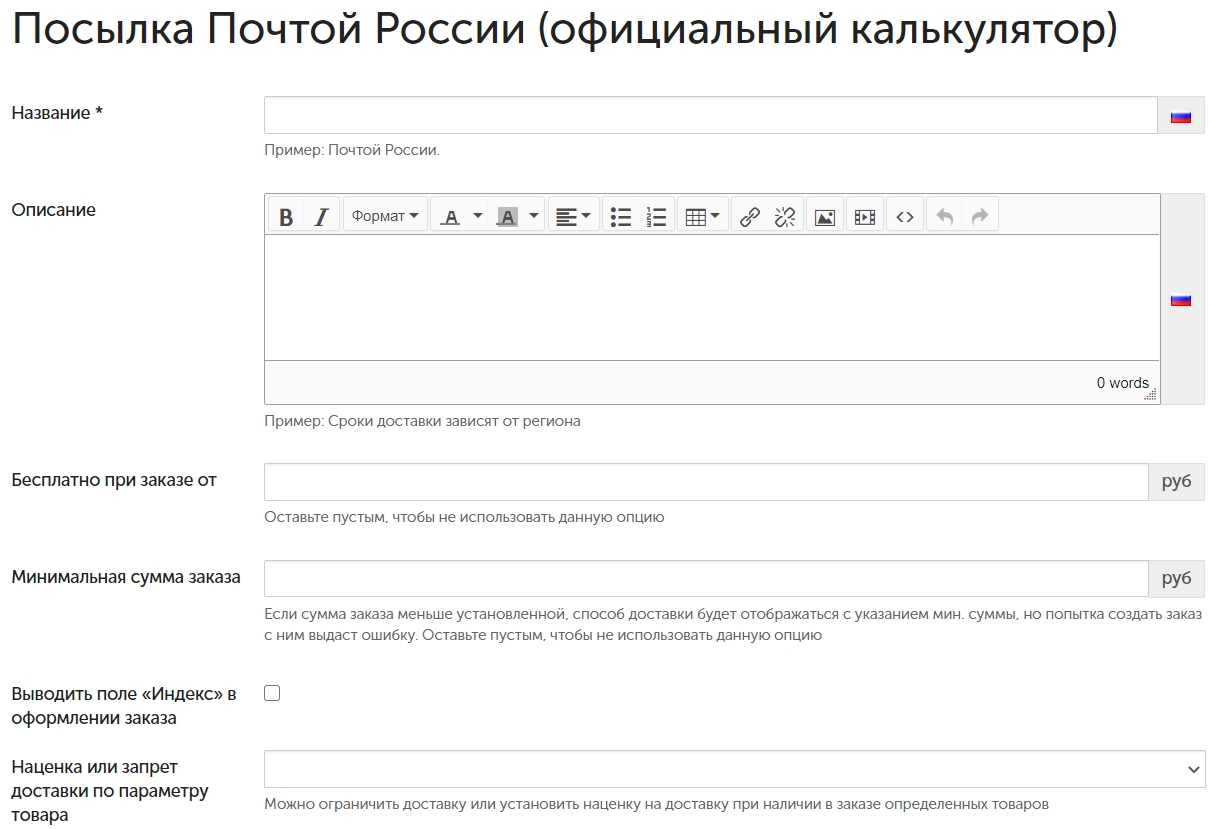This screenshot has height=829, width=1221.
Task: Toggle italic formatting in description editor
Action: pos(321,216)
